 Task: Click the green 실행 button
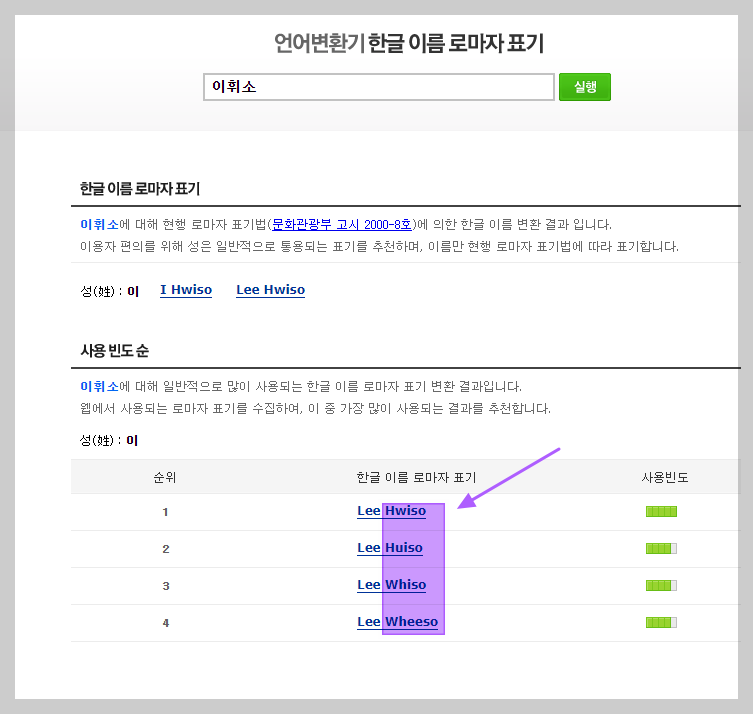click(584, 87)
